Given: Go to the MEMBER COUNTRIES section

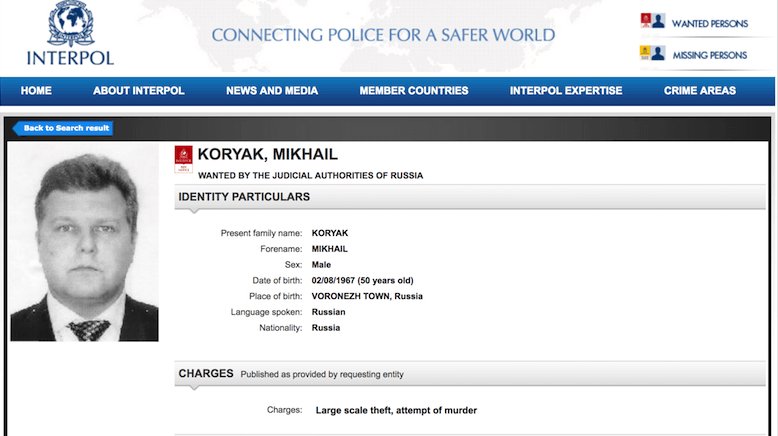Looking at the screenshot, I should [x=414, y=91].
